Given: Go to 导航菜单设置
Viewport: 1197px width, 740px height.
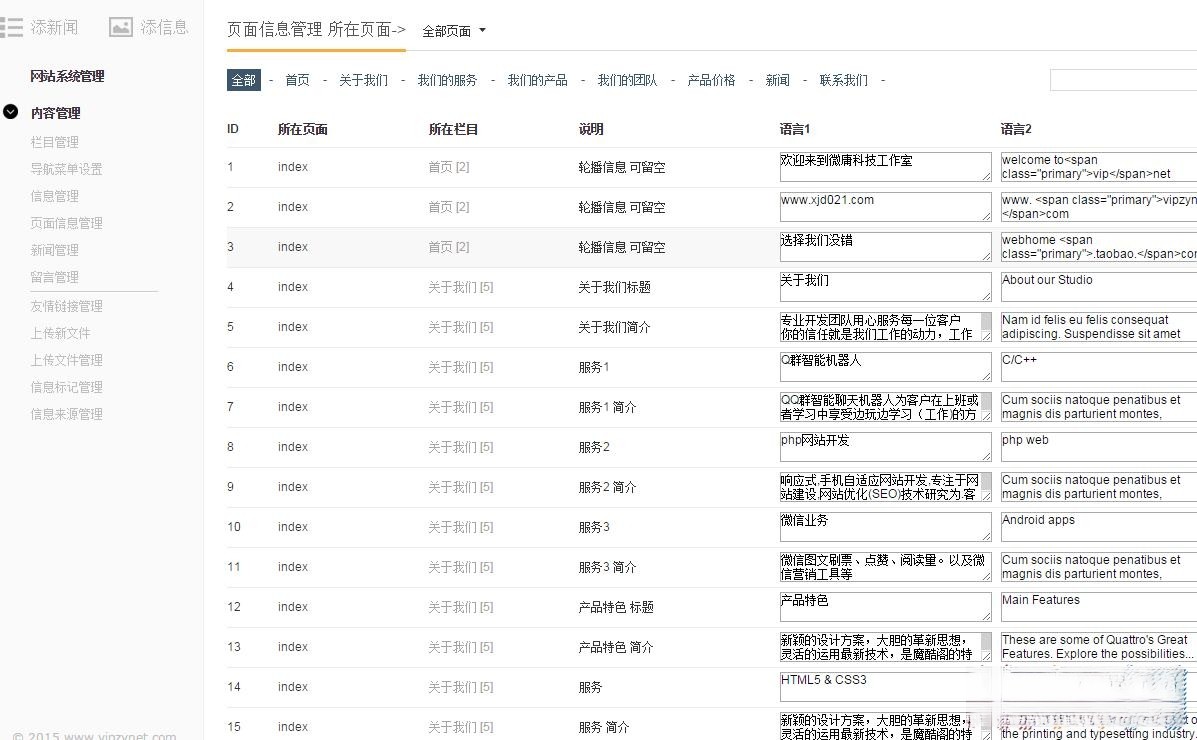Looking at the screenshot, I should pyautogui.click(x=66, y=169).
